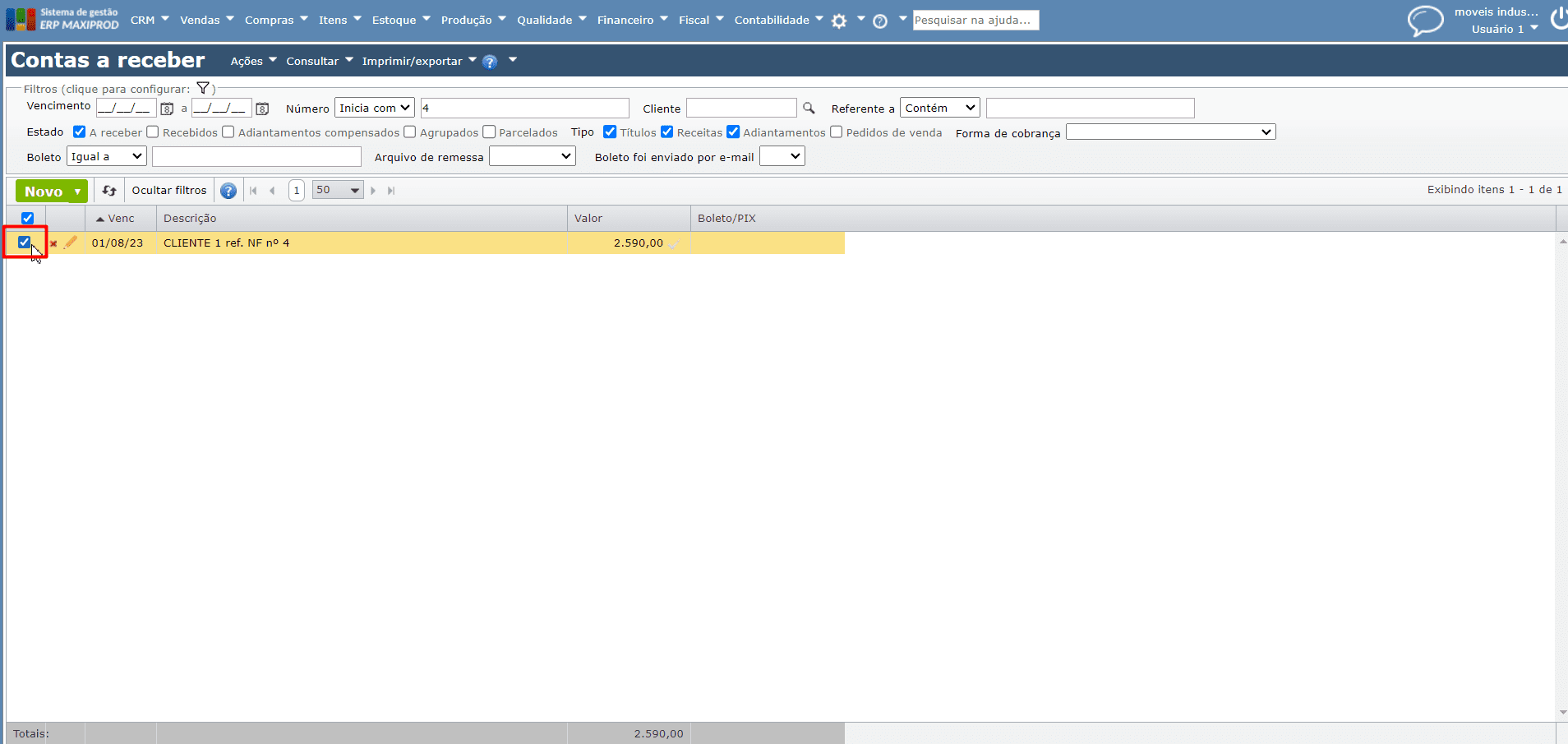Screen dimensions: 1568x744
Task: Open the Estoque menu
Action: point(401,20)
